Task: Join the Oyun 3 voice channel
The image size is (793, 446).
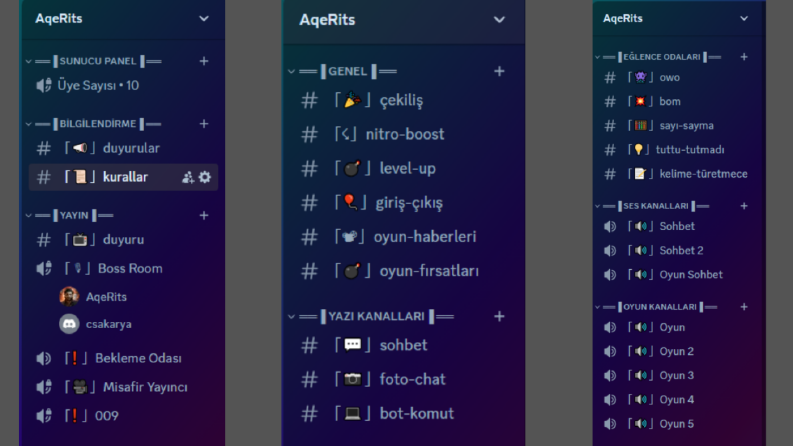Action: coord(679,376)
